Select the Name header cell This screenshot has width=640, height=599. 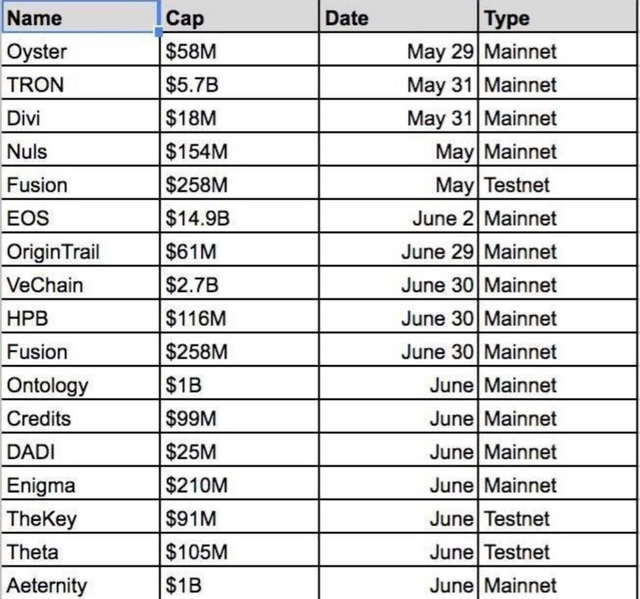point(80,17)
